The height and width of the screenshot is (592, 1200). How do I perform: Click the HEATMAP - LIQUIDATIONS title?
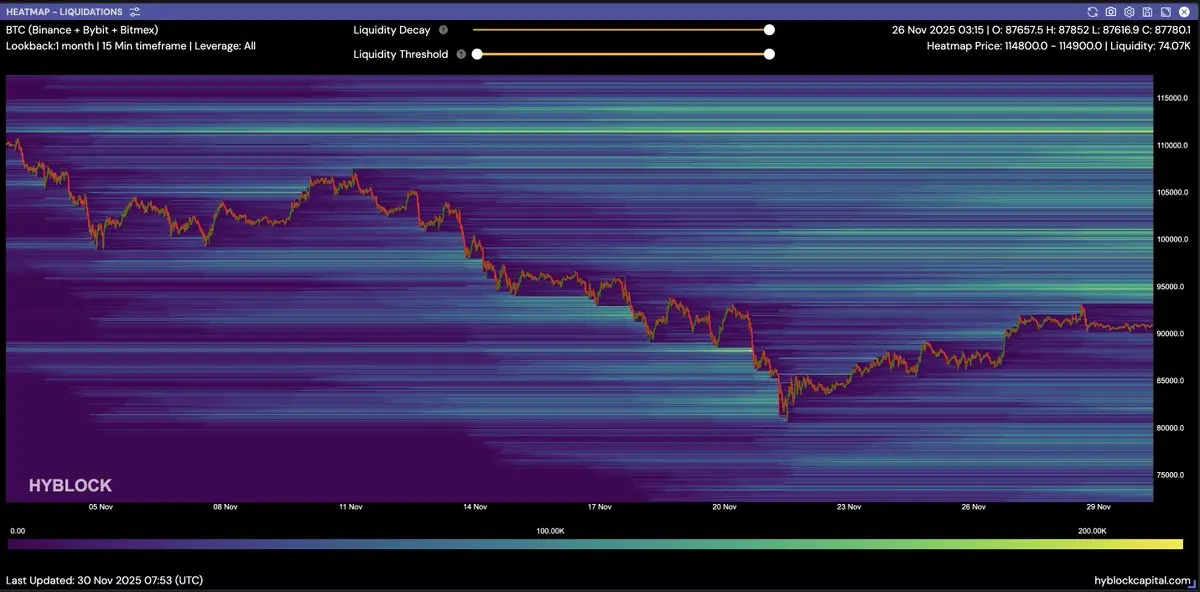coord(64,12)
